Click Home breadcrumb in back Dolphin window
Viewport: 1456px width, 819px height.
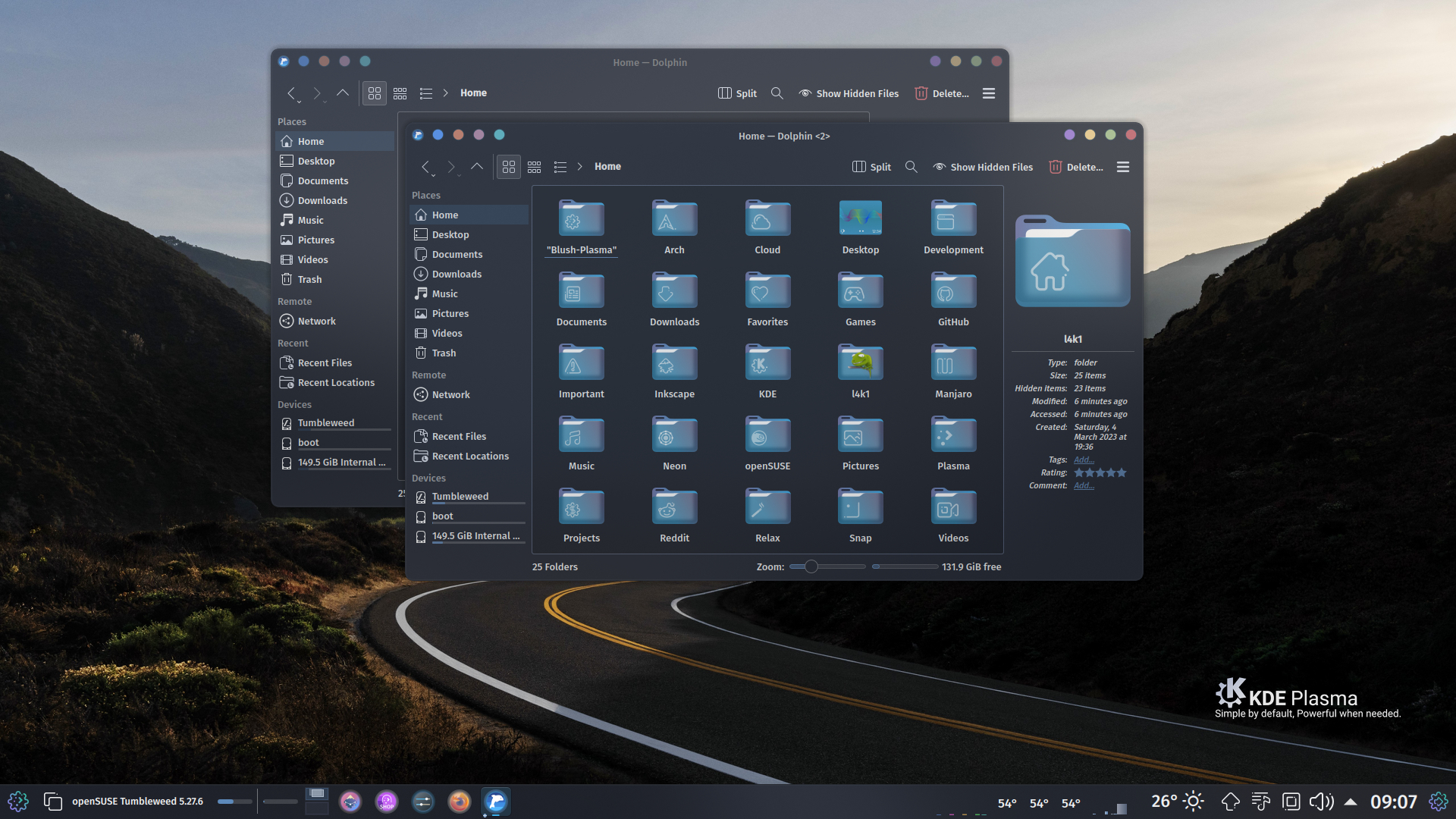(x=473, y=93)
